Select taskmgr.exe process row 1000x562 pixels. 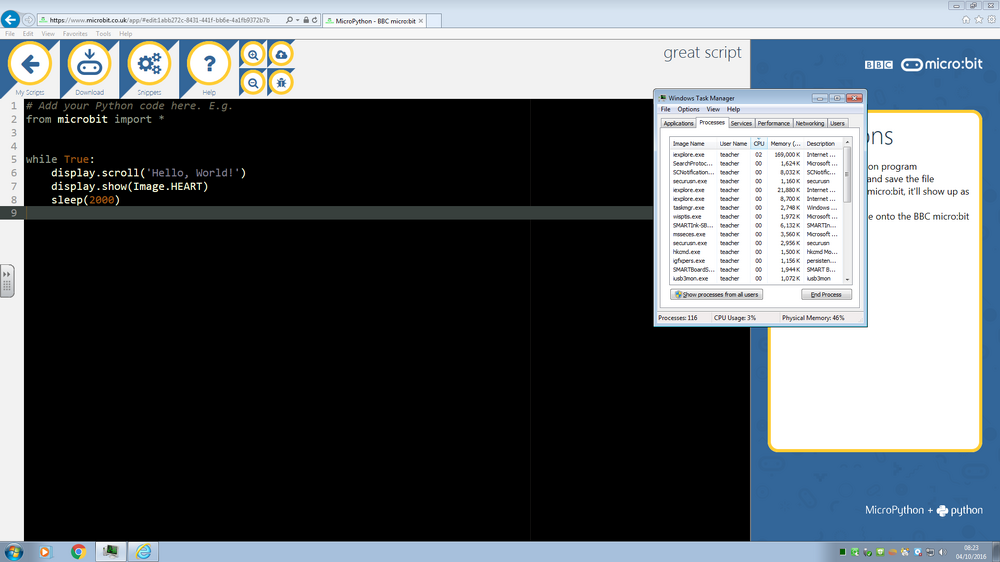pos(756,208)
